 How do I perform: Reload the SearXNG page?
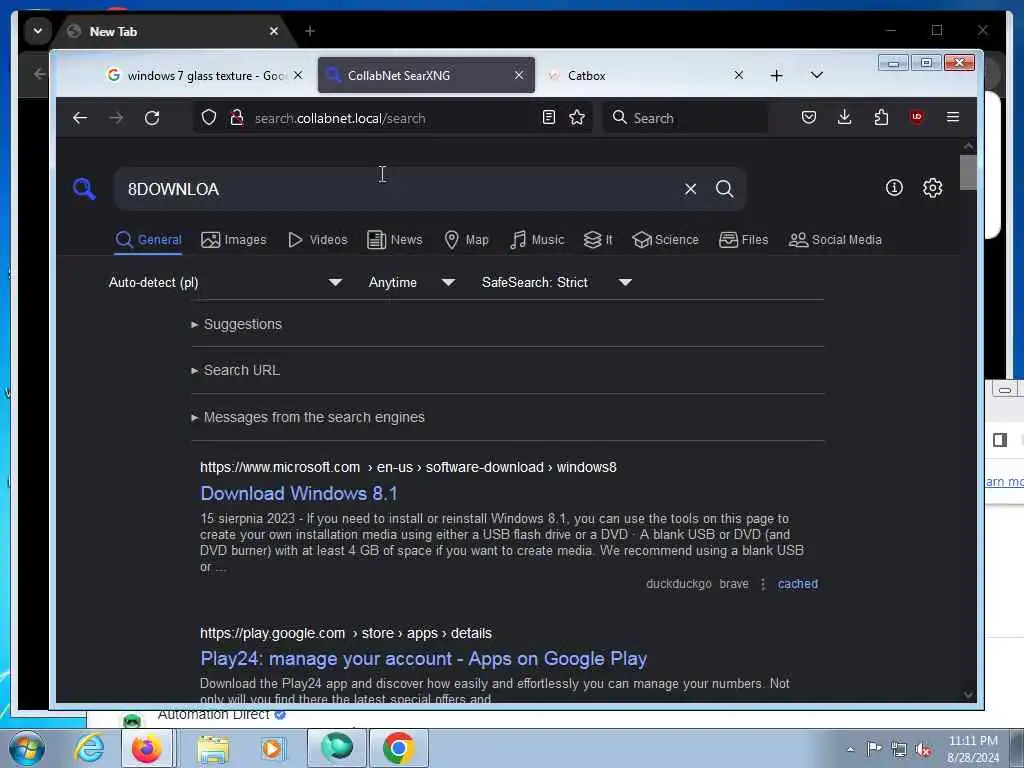click(x=152, y=118)
